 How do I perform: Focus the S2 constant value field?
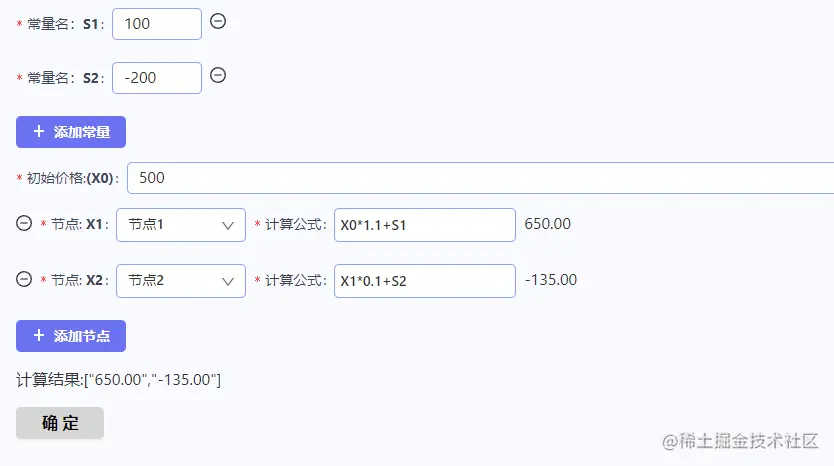coord(157,77)
